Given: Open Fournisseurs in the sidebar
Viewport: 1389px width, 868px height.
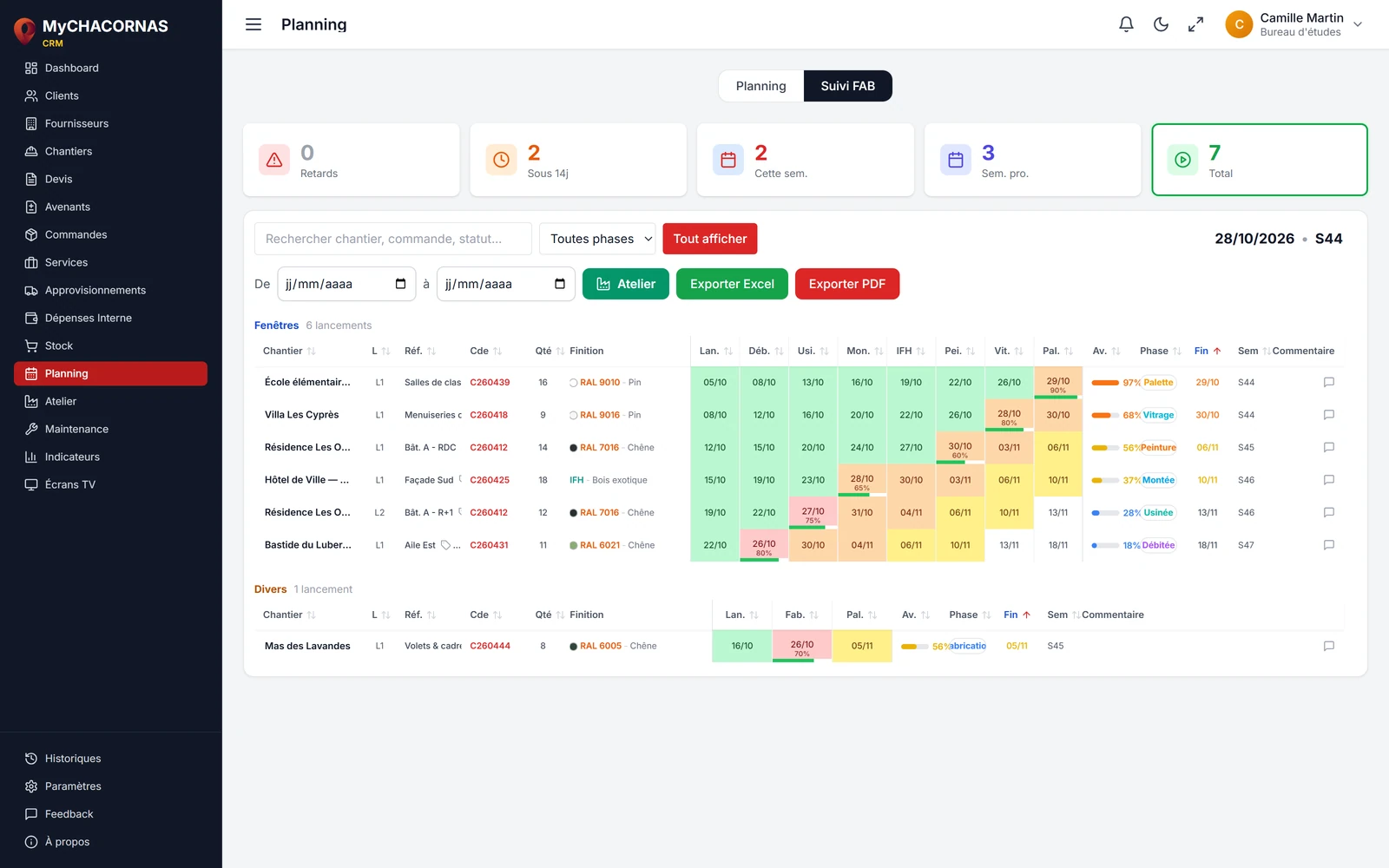Looking at the screenshot, I should click(x=111, y=123).
